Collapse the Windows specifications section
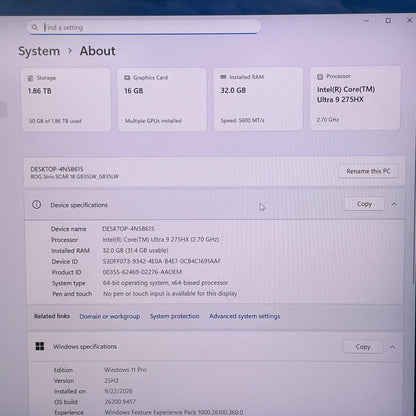This screenshot has height=416, width=416. (393, 347)
